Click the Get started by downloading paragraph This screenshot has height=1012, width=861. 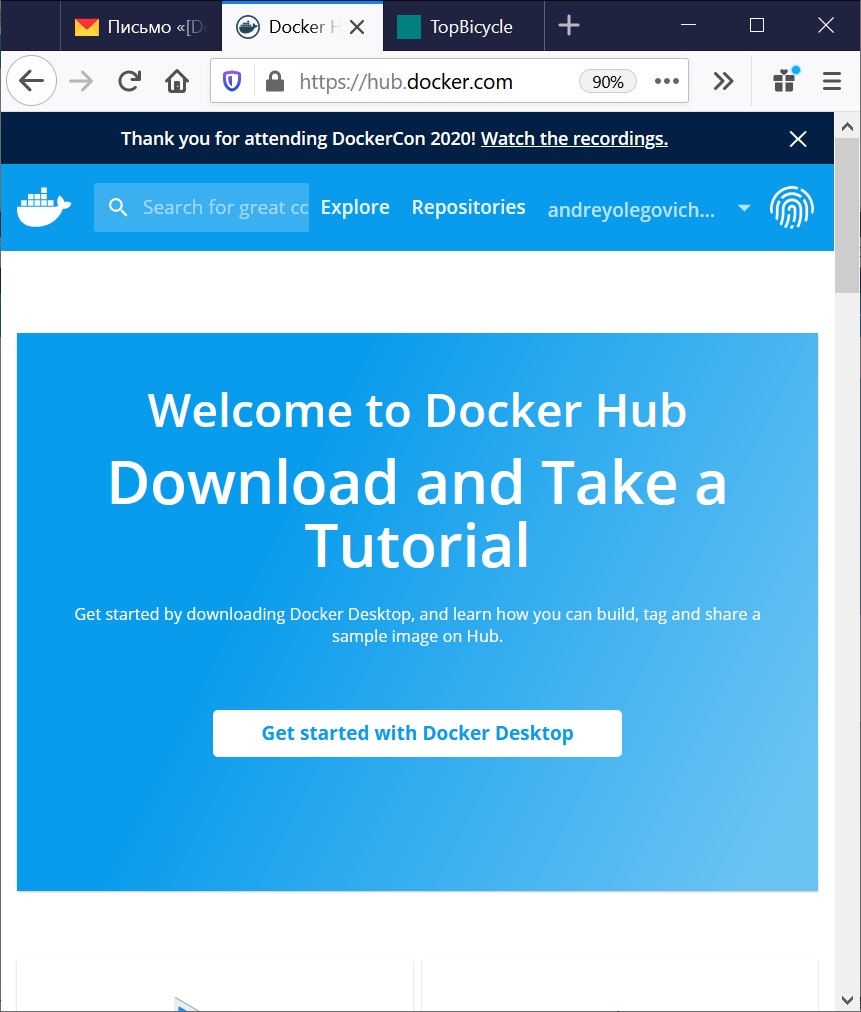[418, 625]
